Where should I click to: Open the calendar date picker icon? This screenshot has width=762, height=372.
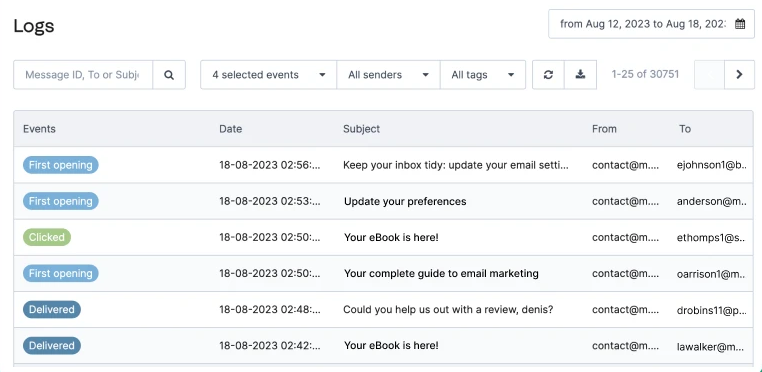pyautogui.click(x=740, y=24)
